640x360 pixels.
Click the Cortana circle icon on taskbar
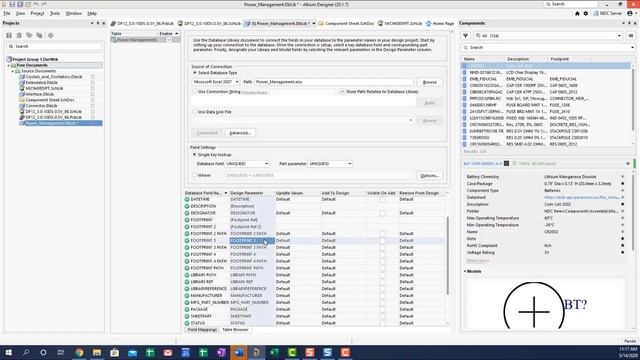[x=43, y=352]
